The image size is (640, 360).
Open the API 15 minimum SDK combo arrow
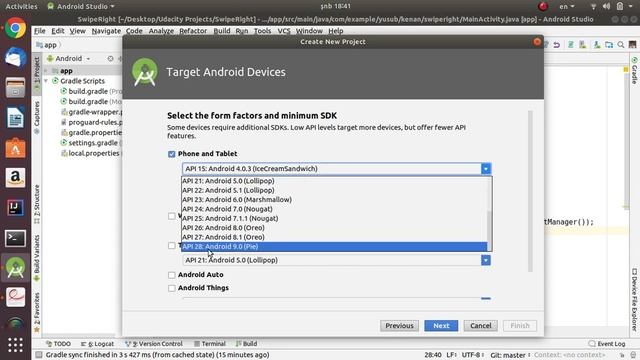point(486,169)
